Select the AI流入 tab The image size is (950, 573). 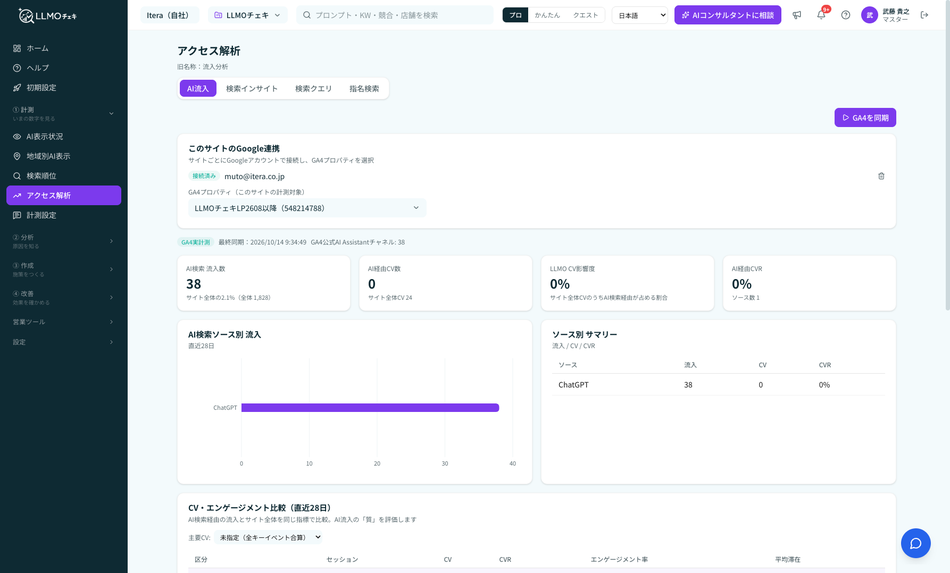[x=198, y=88]
